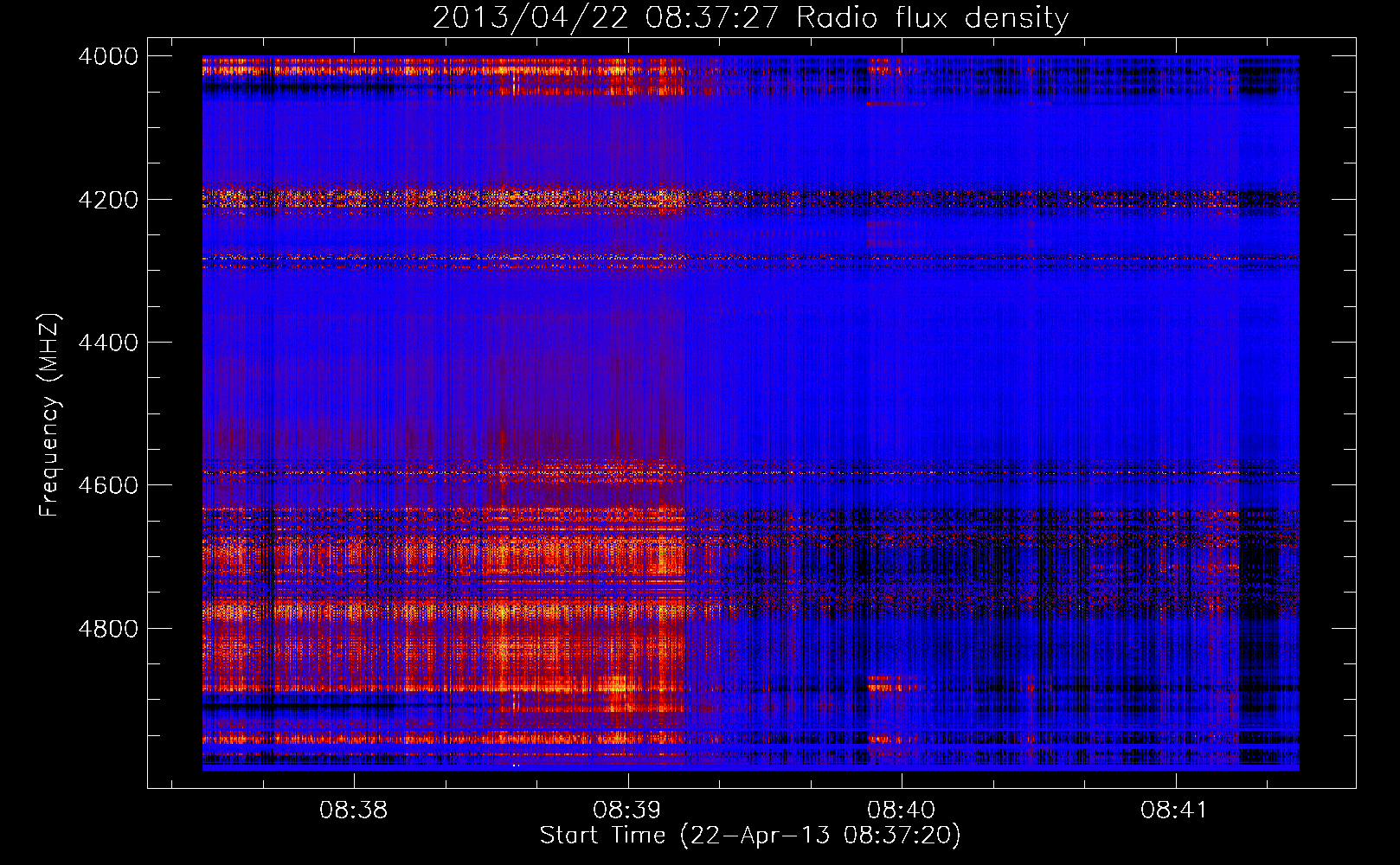Click the plot title '2013/04/22 08:37:27 Radio flux density'
Screen dimensions: 1400x865
click(750, 17)
